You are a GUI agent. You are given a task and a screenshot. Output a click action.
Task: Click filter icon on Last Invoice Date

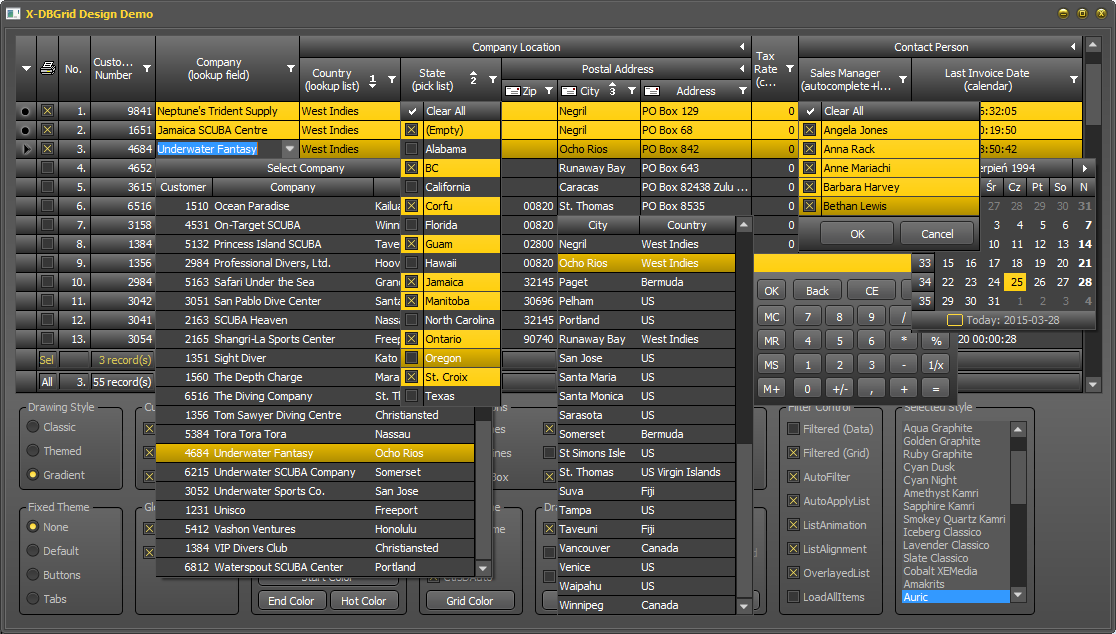pyautogui.click(x=1074, y=79)
